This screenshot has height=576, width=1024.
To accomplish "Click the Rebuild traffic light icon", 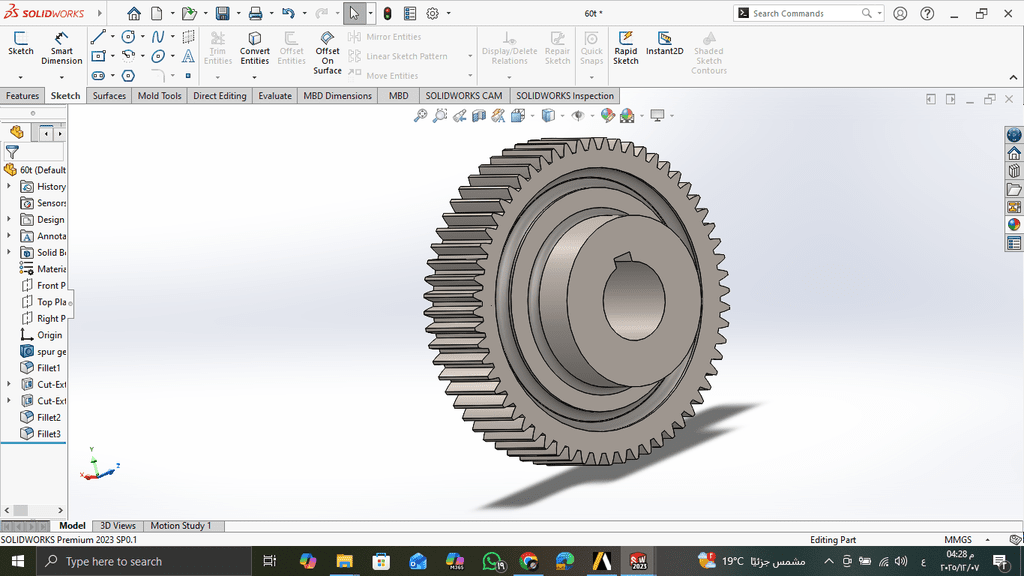I will (386, 14).
